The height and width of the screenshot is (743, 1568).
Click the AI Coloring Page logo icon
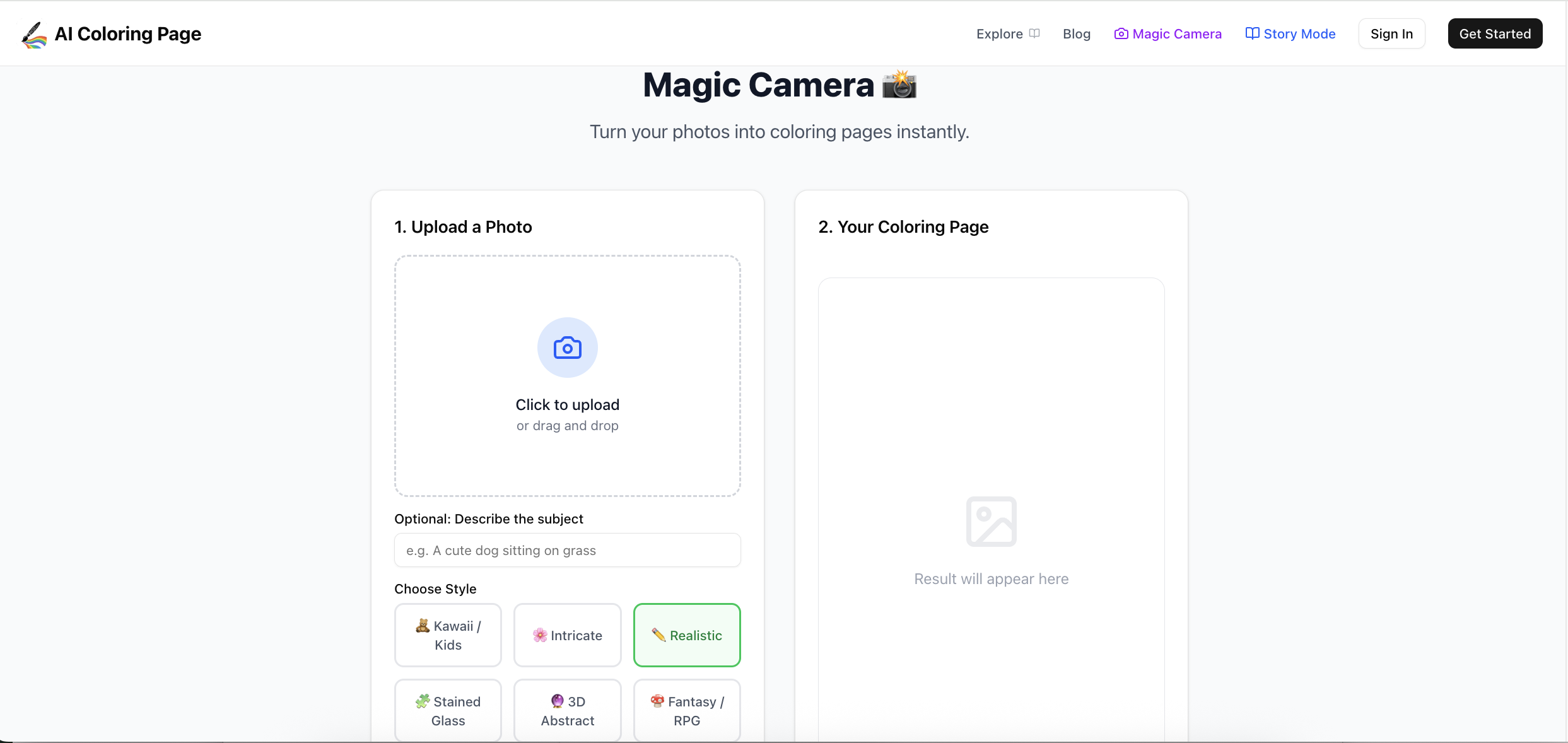(x=33, y=33)
